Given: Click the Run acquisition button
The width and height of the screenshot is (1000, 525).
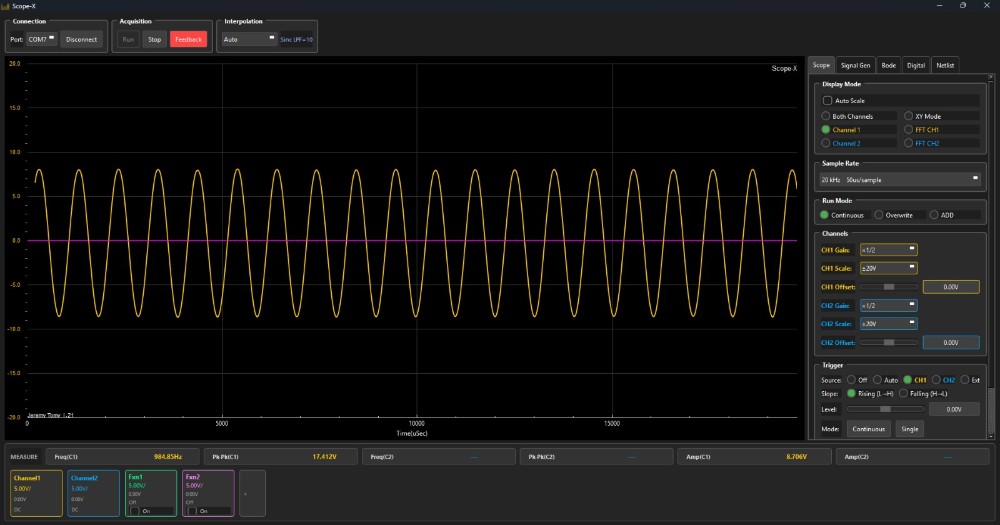Looking at the screenshot, I should tap(128, 40).
